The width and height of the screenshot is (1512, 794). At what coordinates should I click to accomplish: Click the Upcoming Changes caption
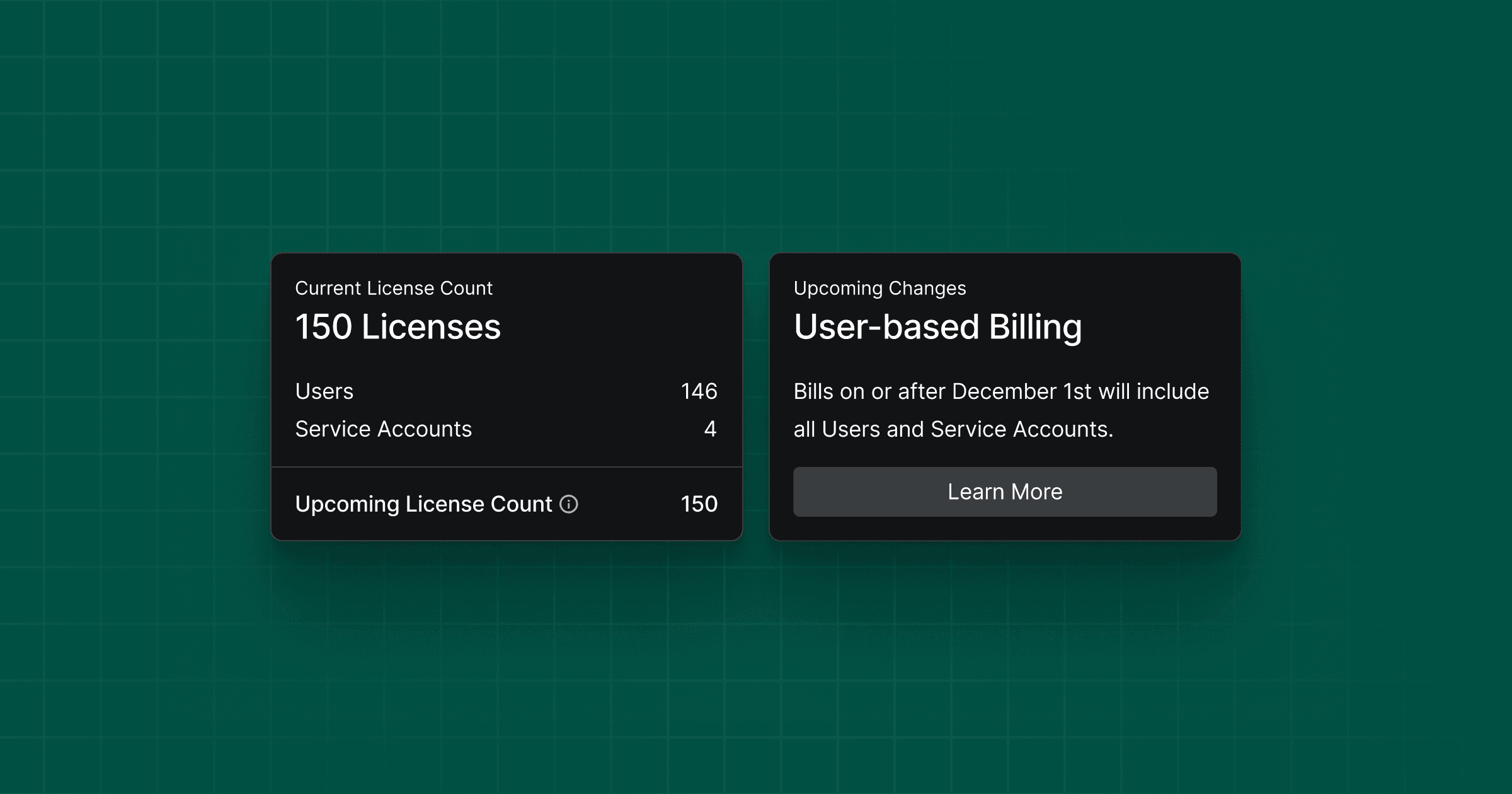point(879,288)
